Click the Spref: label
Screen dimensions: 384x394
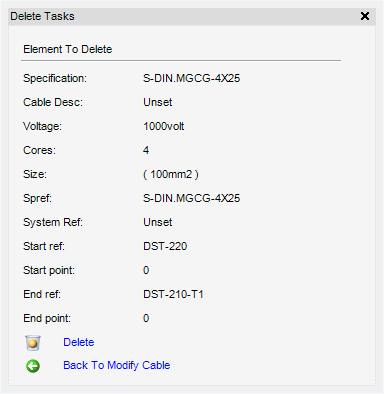tap(37, 198)
